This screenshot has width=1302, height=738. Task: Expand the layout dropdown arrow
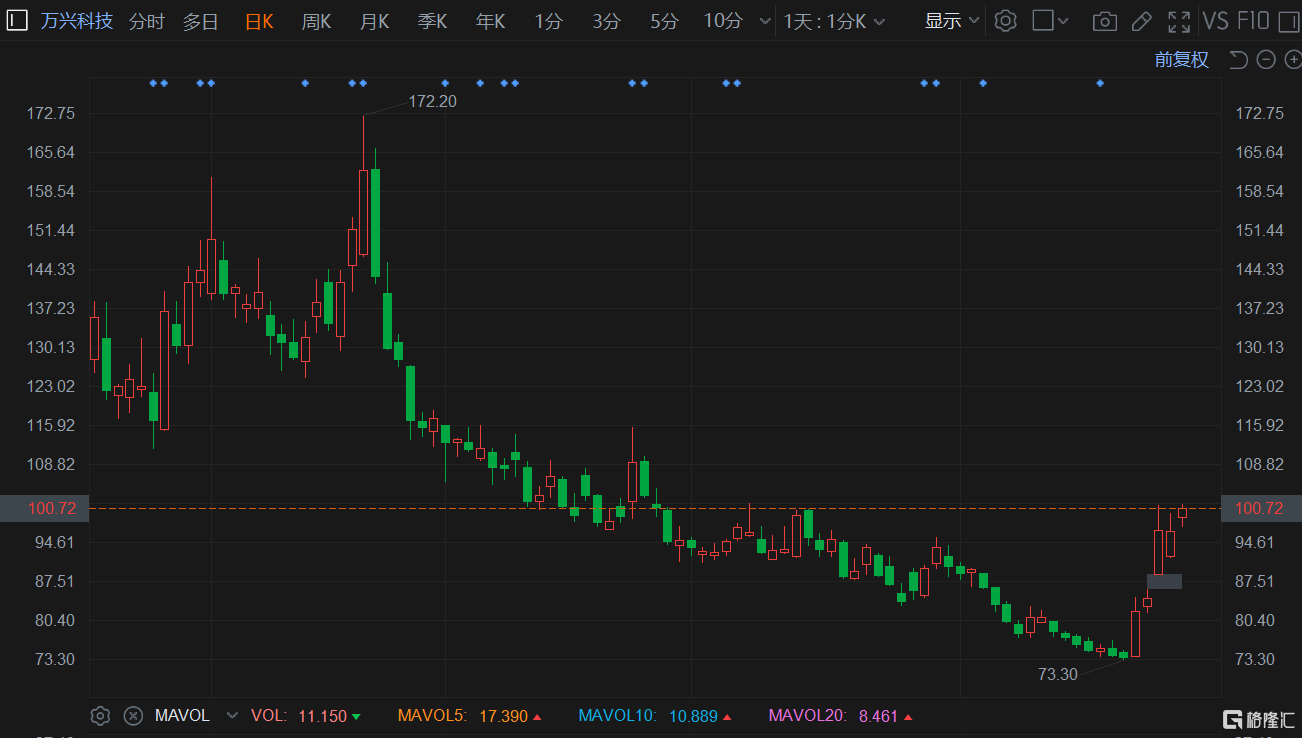pos(1063,21)
